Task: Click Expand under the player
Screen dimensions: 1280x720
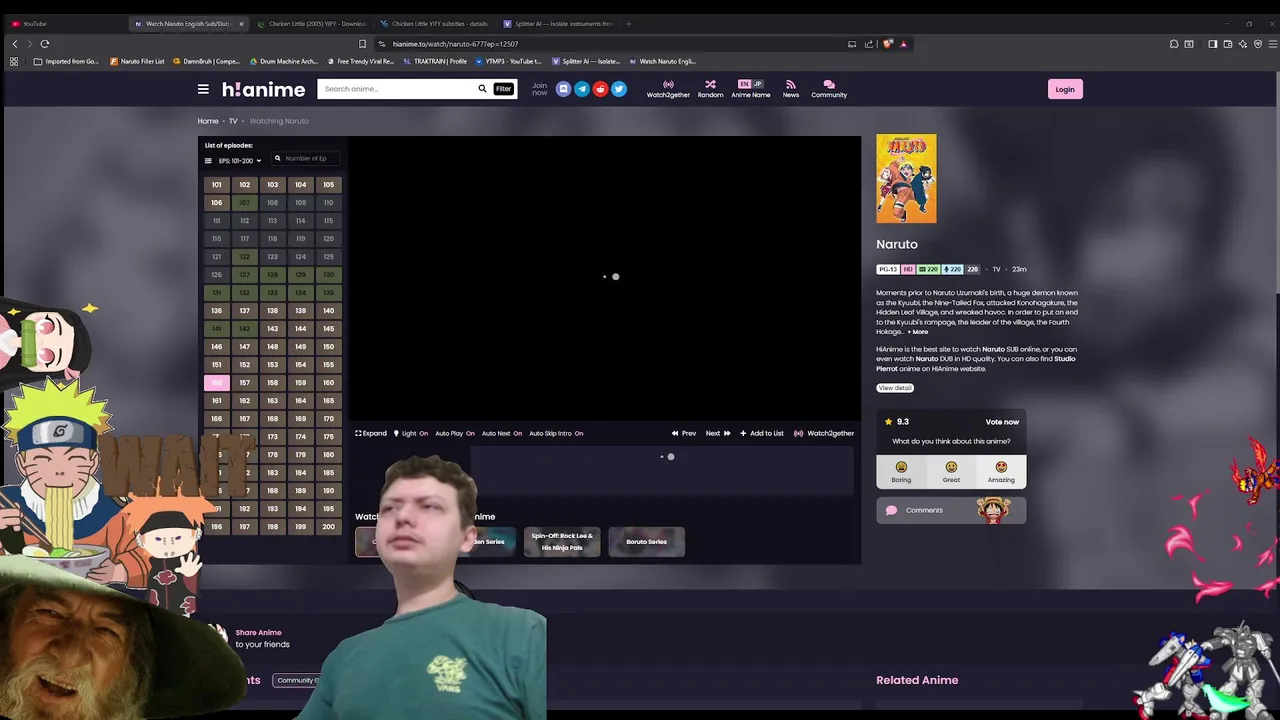Action: [x=371, y=433]
